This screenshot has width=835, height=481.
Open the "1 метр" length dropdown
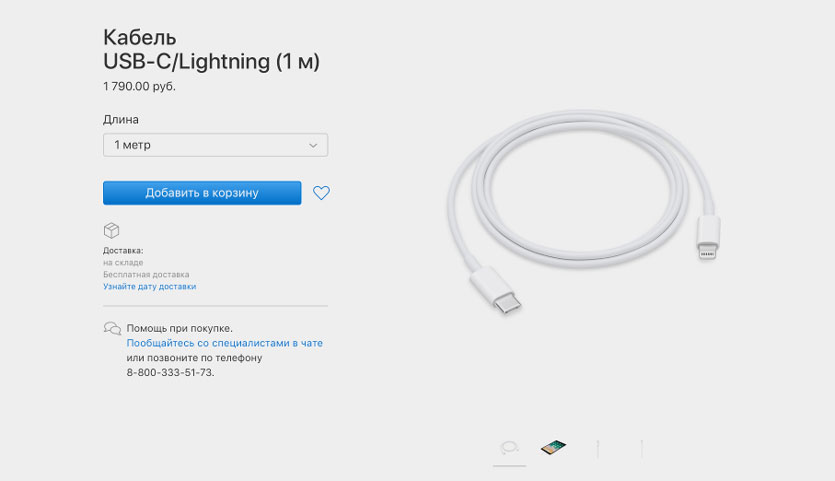[x=215, y=145]
